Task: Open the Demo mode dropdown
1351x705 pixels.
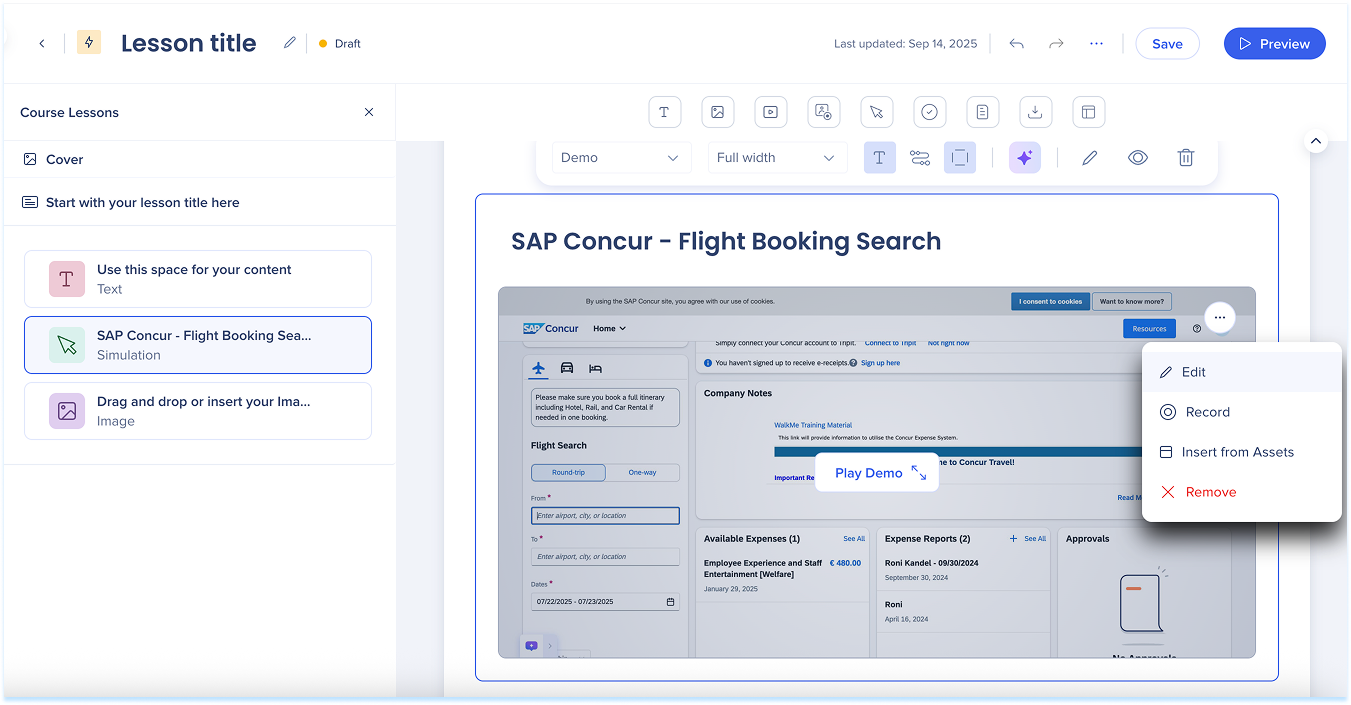Action: tap(620, 158)
